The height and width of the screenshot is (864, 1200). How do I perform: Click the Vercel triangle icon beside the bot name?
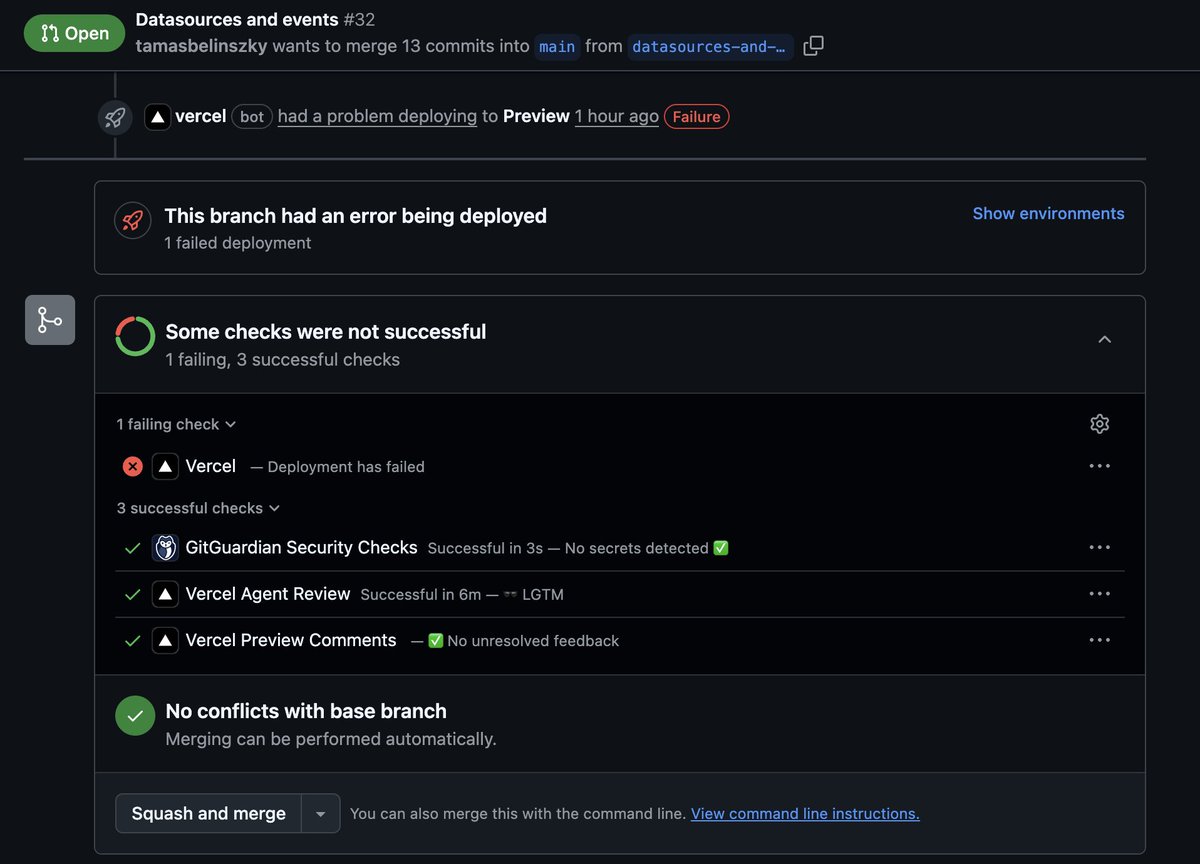pyautogui.click(x=158, y=116)
